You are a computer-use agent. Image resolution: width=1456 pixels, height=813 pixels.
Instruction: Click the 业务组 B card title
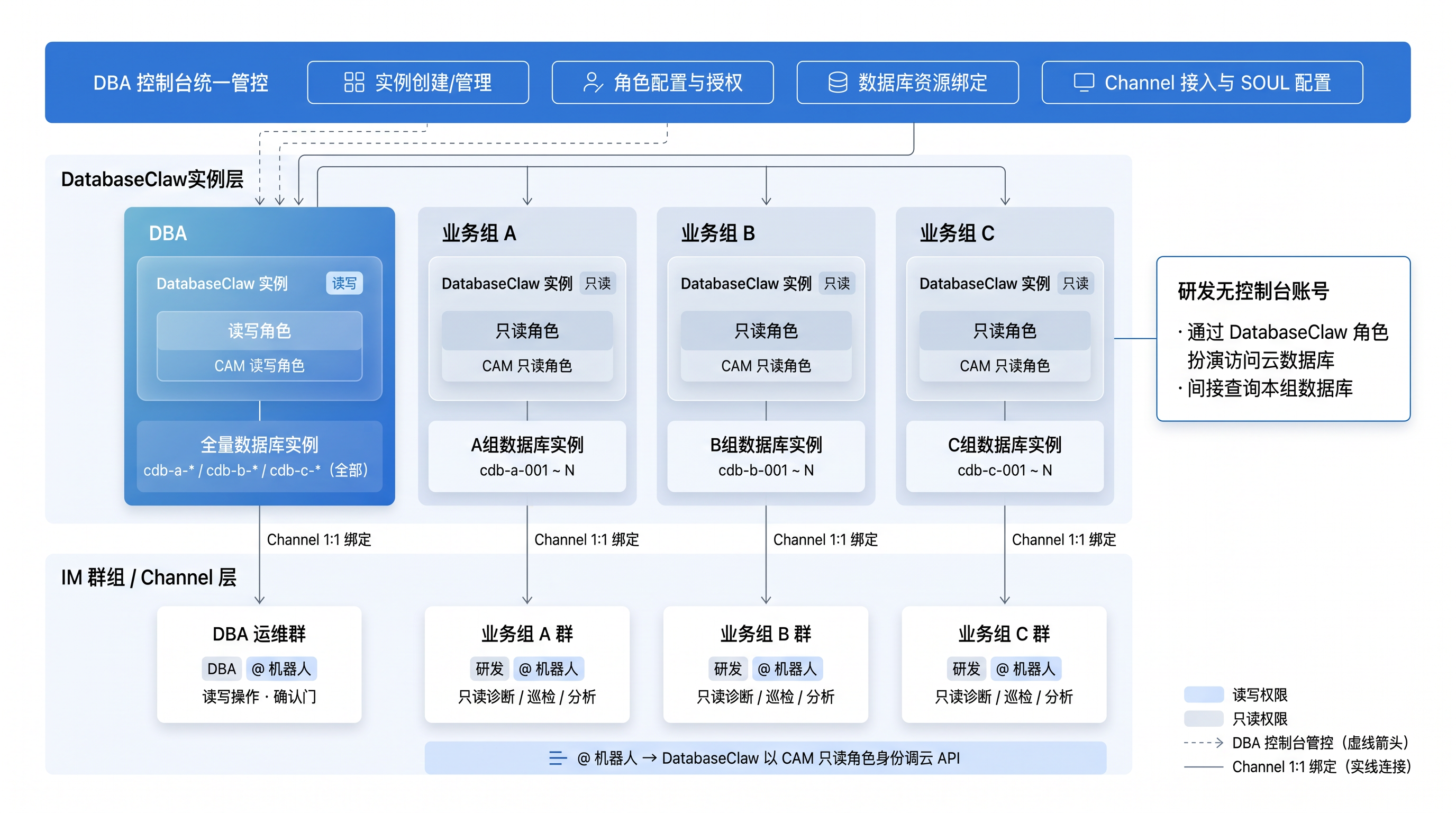click(718, 233)
